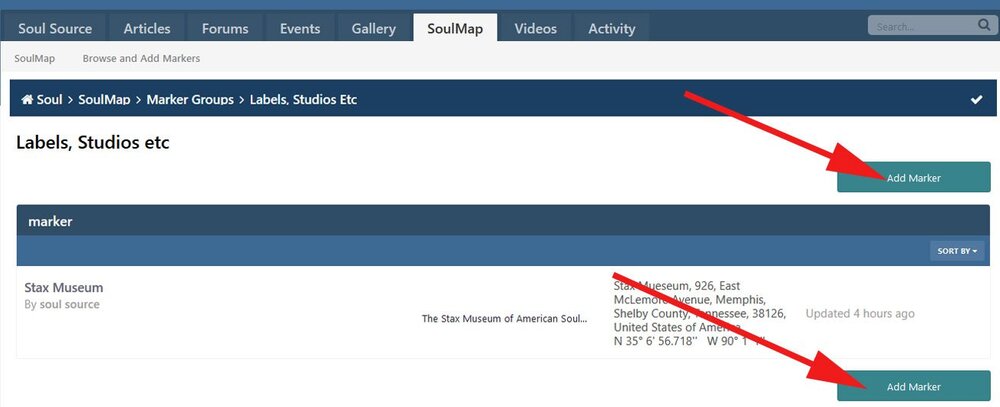Open SoulMap breadcrumb link

pyautogui.click(x=104, y=100)
